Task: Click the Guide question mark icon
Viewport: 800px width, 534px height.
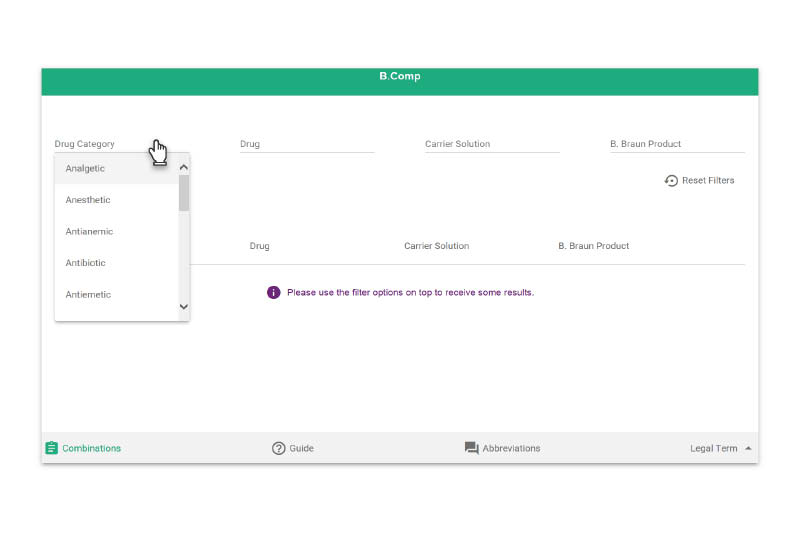Action: pos(279,448)
